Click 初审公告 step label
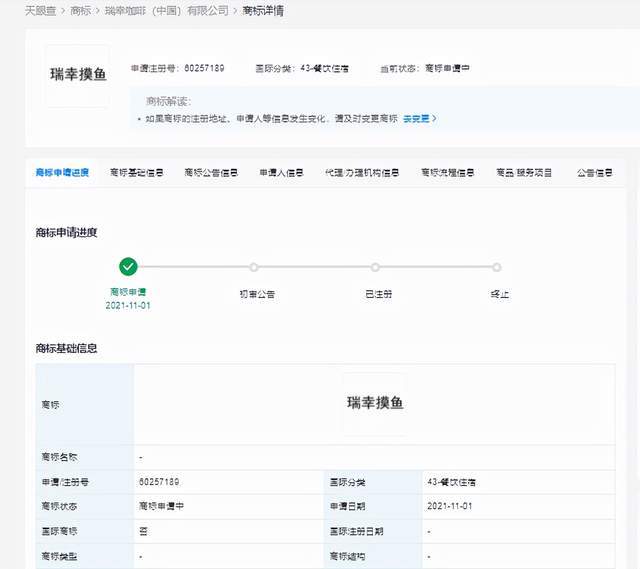Viewport: 640px width, 569px height. point(257,294)
